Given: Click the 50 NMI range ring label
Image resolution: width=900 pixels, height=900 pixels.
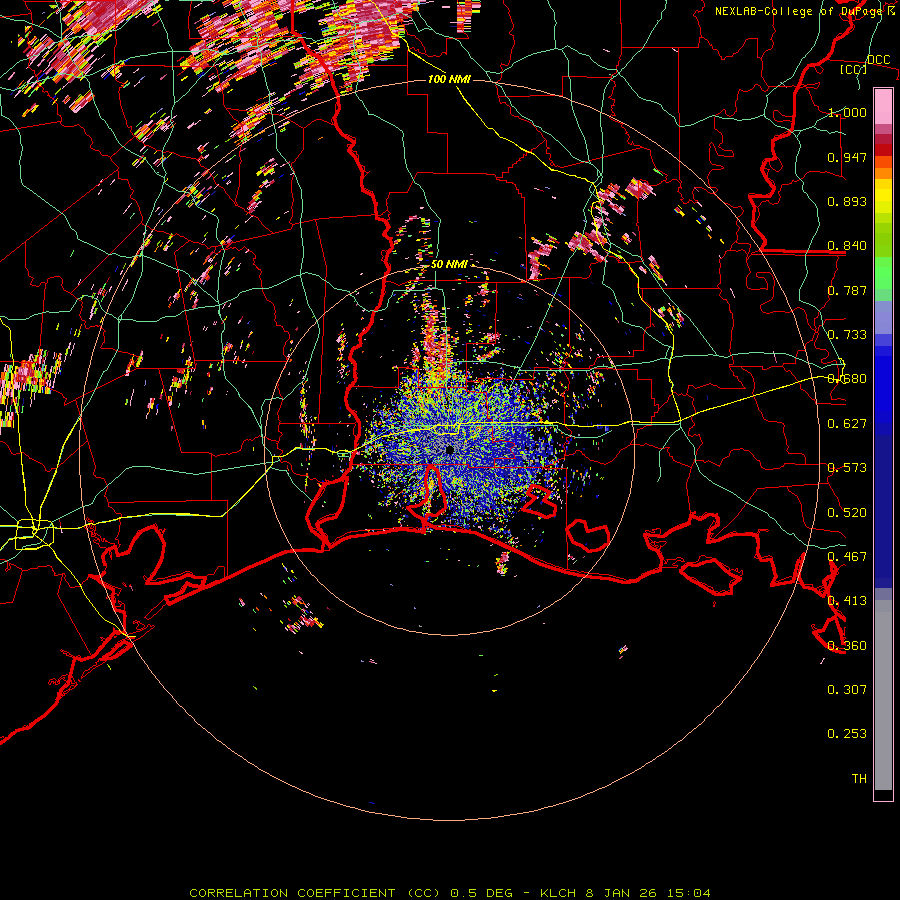Looking at the screenshot, I should tap(449, 265).
